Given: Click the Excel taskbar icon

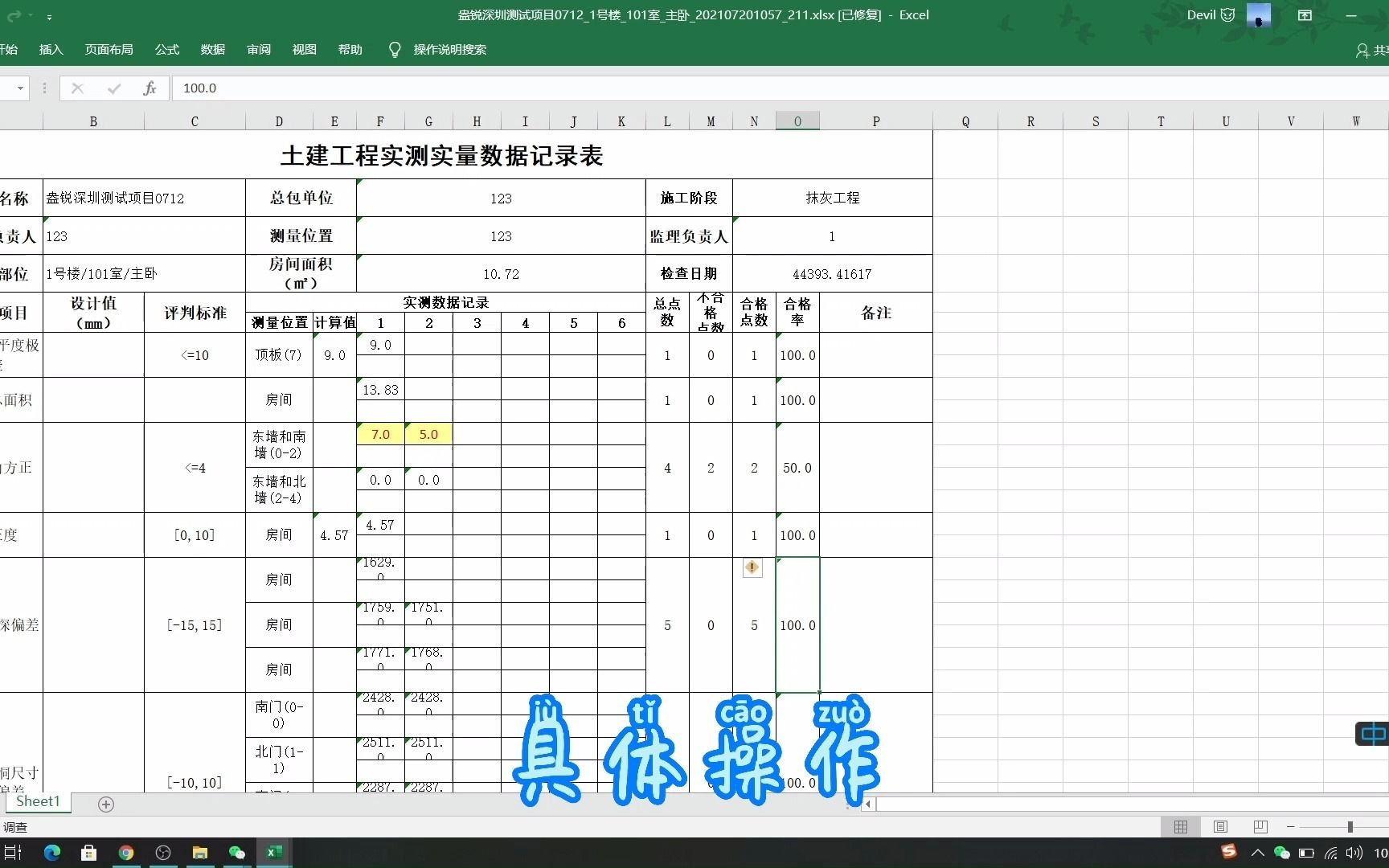Looking at the screenshot, I should pyautogui.click(x=274, y=853).
